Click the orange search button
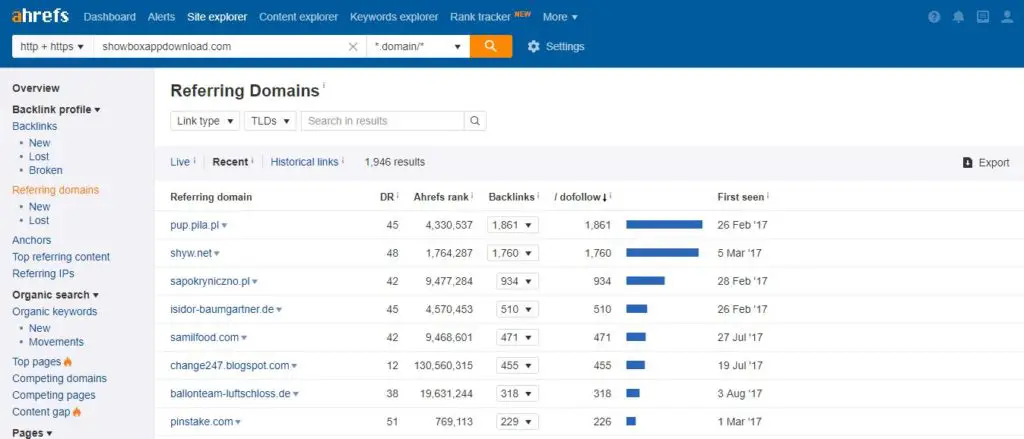Image resolution: width=1024 pixels, height=439 pixels. [x=490, y=46]
